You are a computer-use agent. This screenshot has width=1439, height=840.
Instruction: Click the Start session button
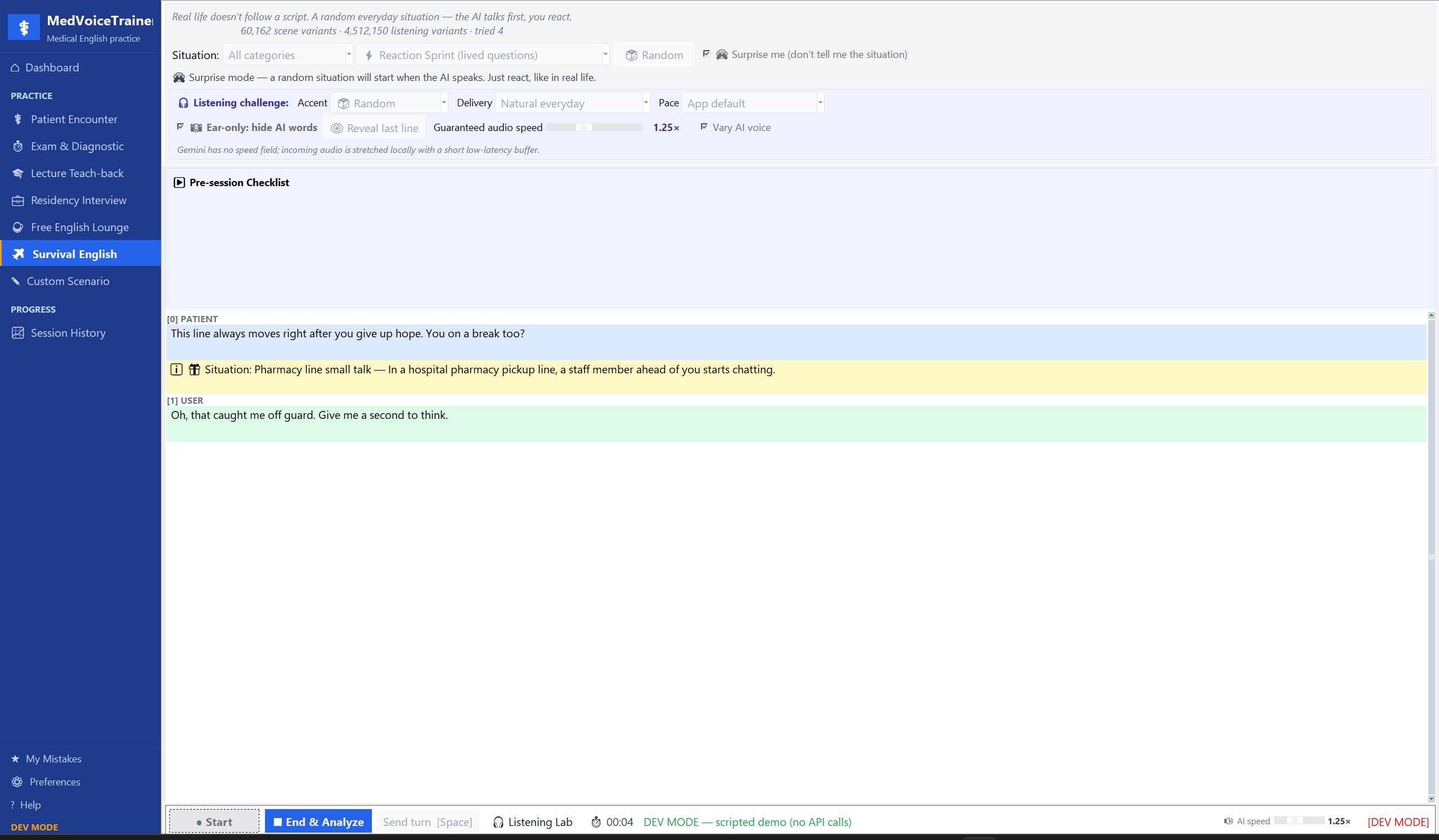(x=214, y=822)
